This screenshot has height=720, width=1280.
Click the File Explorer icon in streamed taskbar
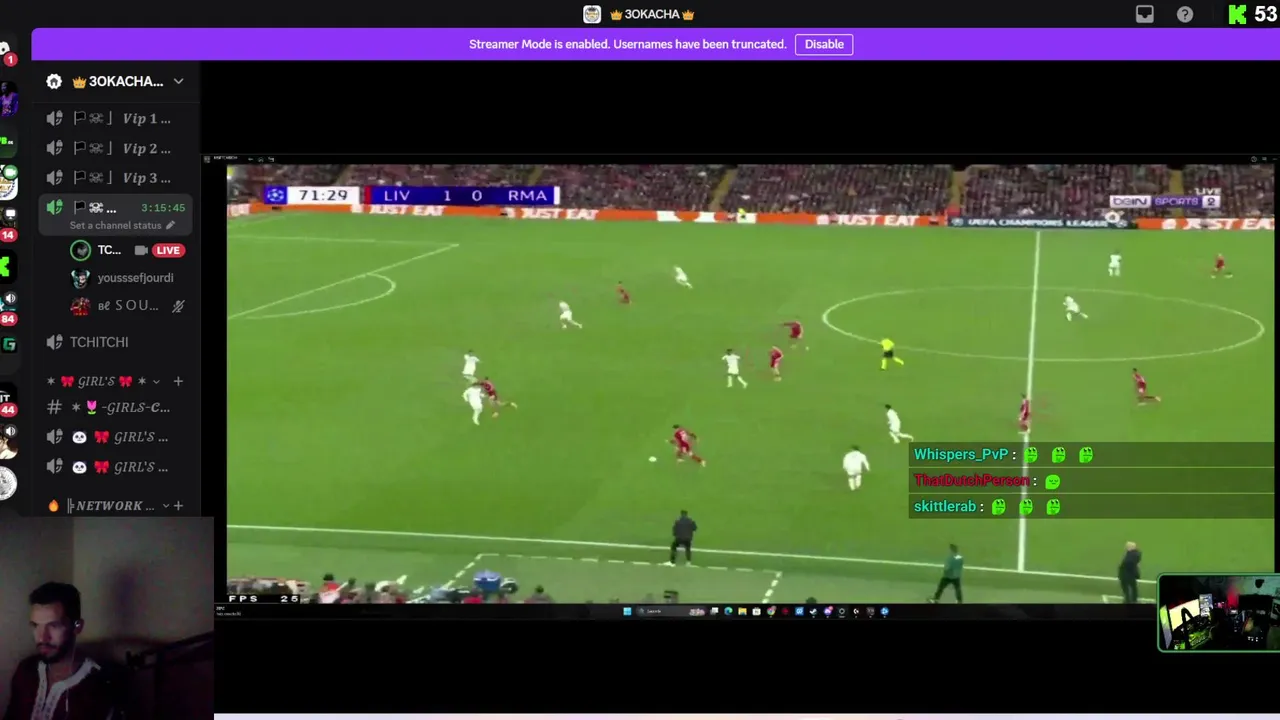pos(742,611)
